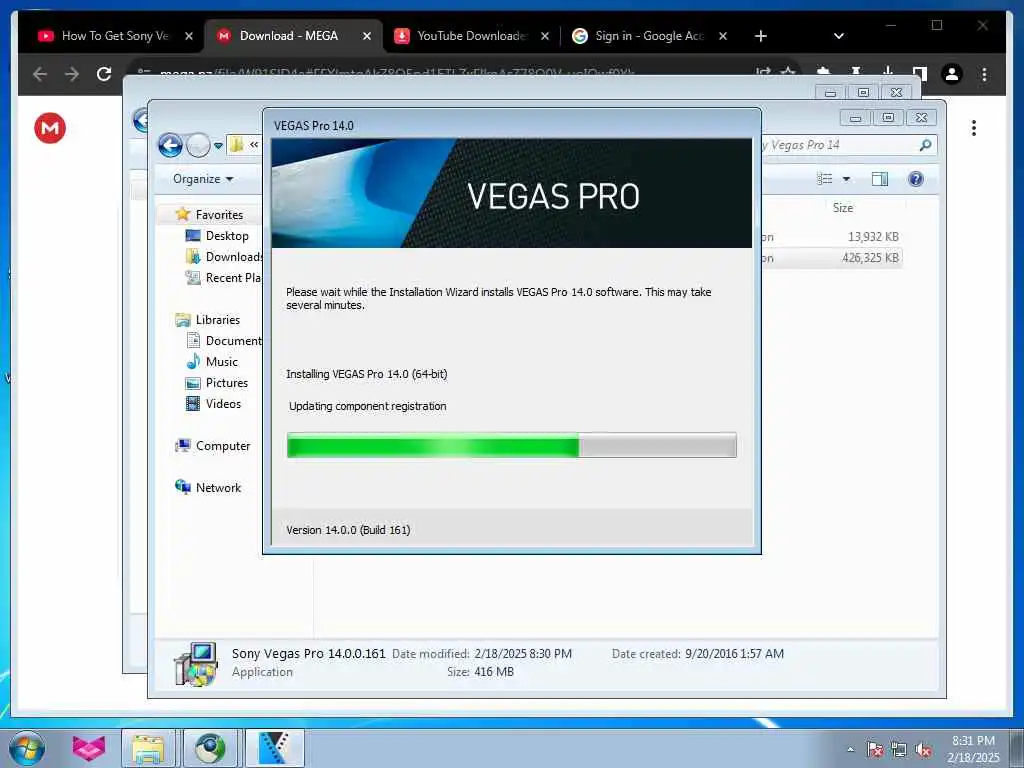Open the browser profile avatar
The height and width of the screenshot is (768, 1024).
click(x=952, y=74)
